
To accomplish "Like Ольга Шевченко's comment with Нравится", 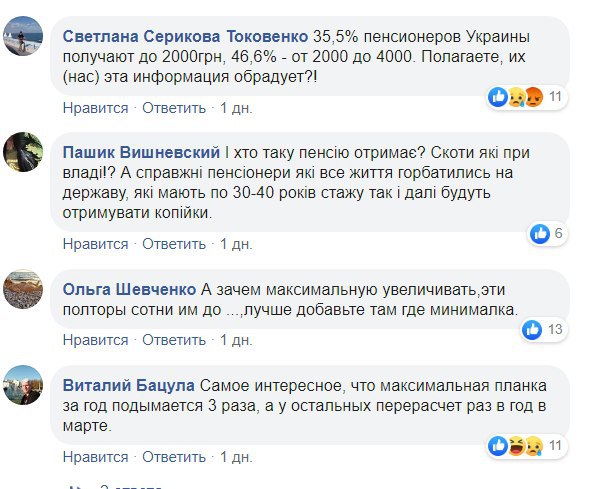I will 95,339.
